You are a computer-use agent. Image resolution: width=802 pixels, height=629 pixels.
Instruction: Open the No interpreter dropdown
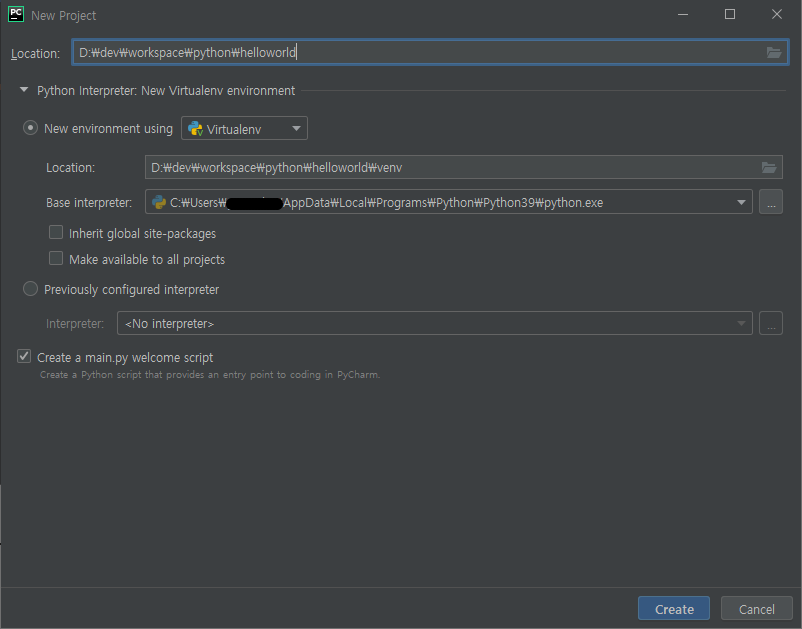click(434, 323)
